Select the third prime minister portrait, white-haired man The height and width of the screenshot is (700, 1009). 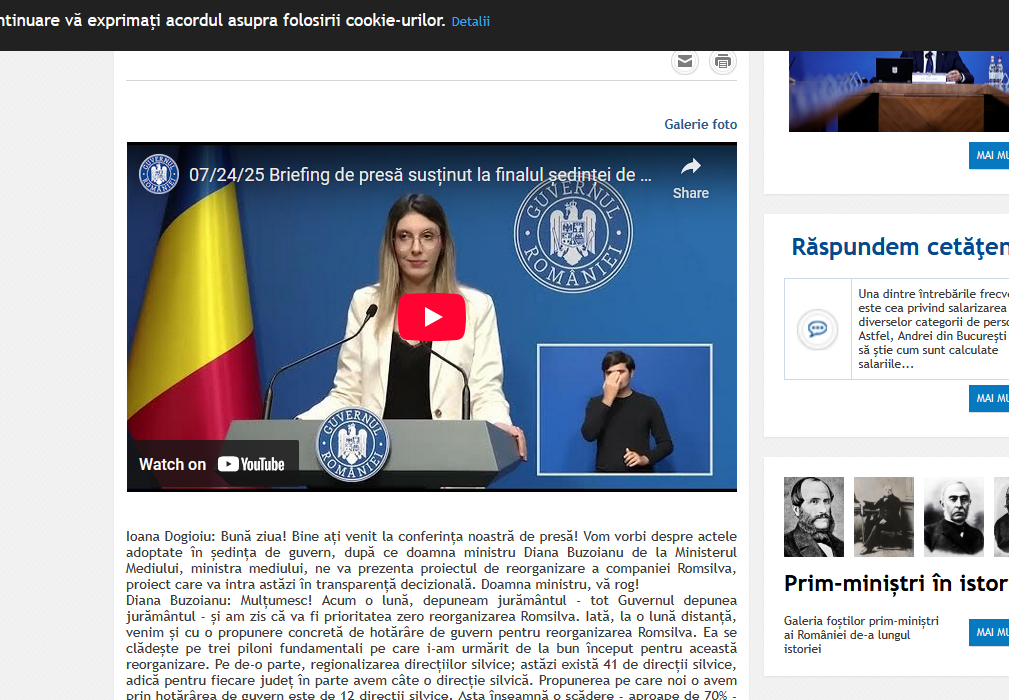pos(954,517)
